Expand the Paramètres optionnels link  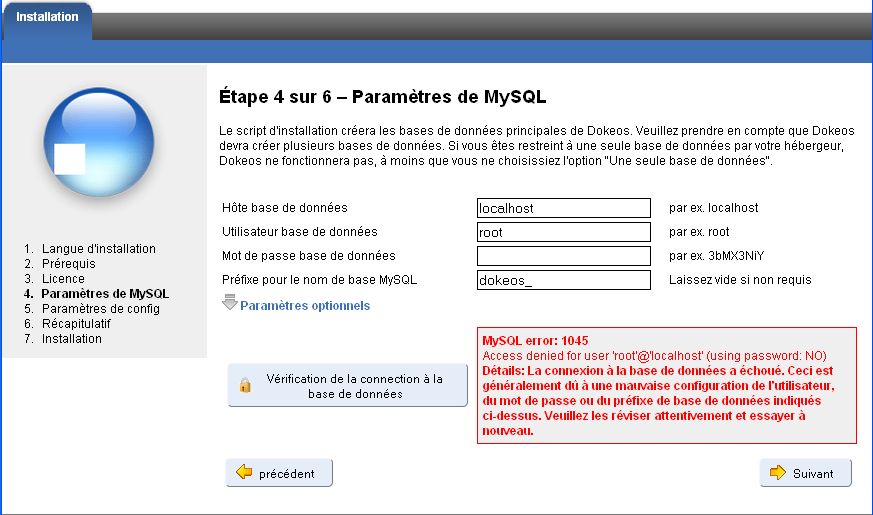point(305,306)
